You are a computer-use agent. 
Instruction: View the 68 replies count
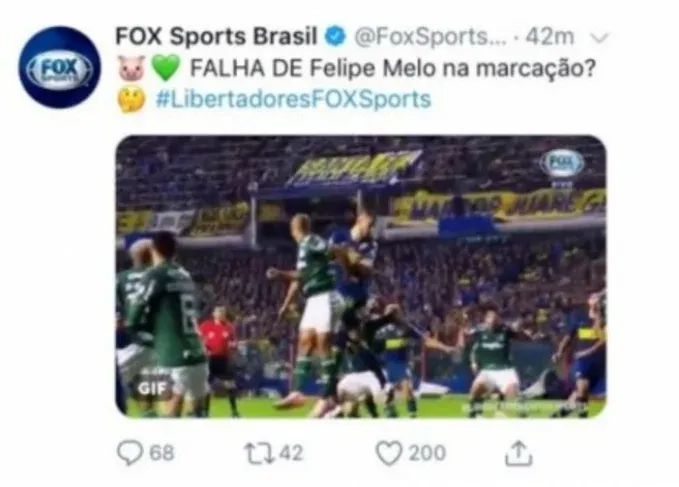(x=162, y=453)
